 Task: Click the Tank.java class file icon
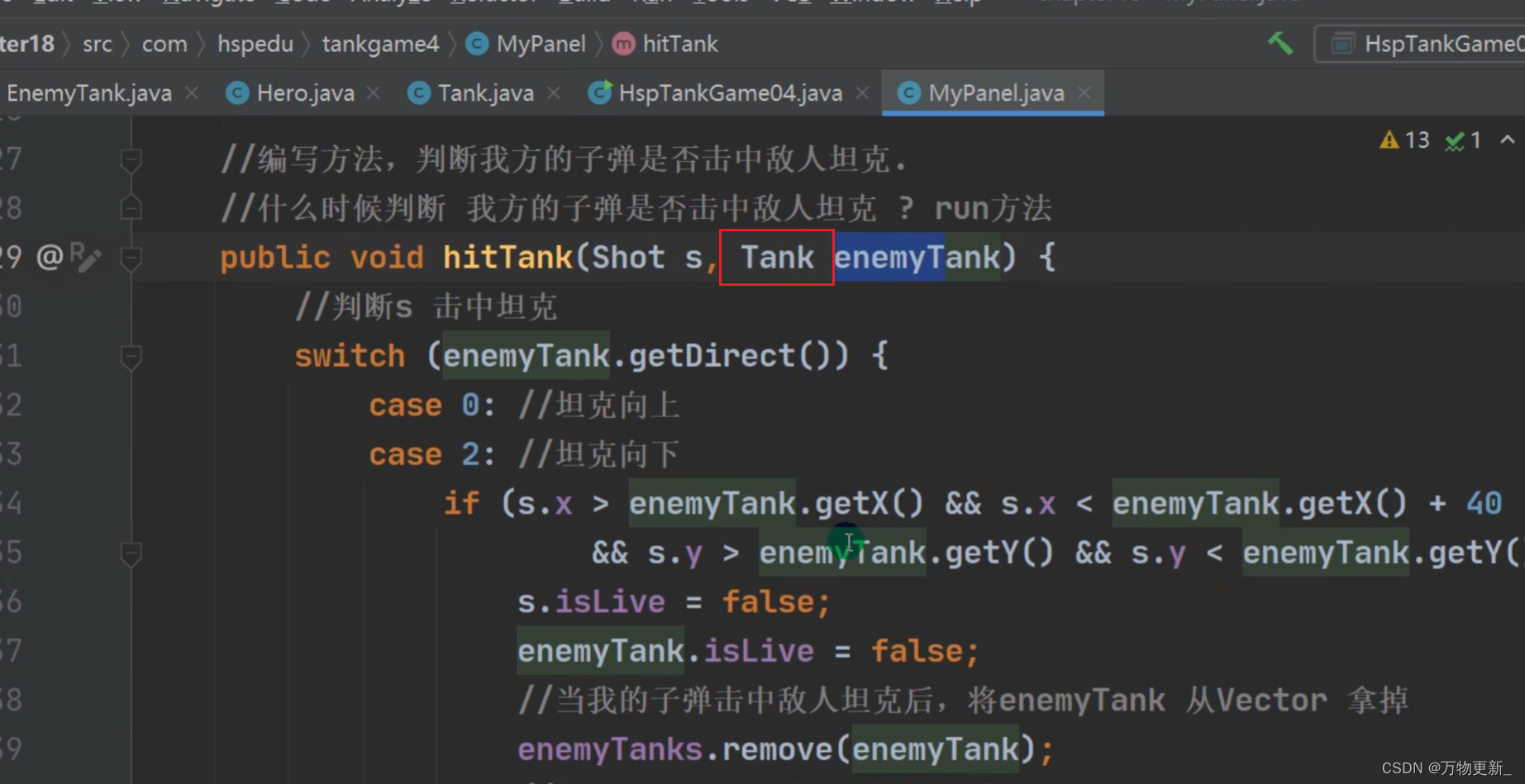tap(419, 93)
